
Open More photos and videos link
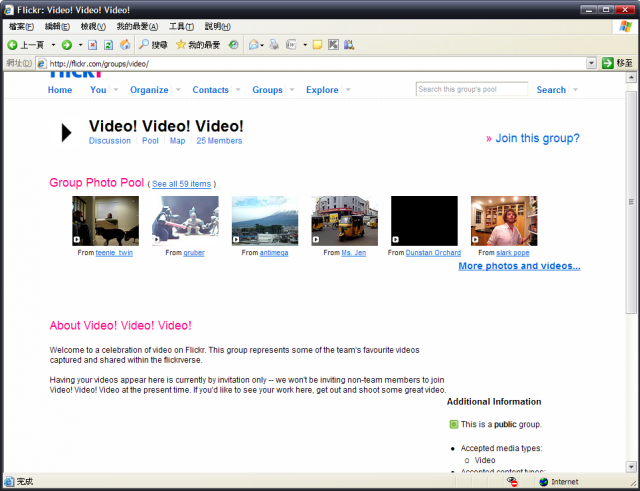[x=519, y=266]
